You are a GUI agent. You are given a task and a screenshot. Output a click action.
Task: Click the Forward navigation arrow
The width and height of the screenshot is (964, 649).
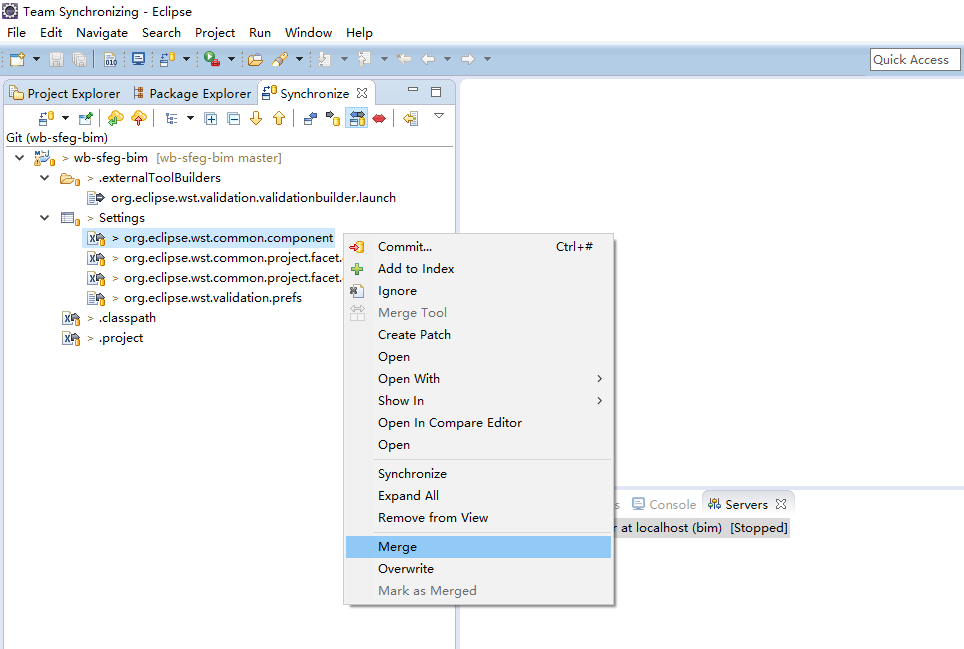click(468, 59)
